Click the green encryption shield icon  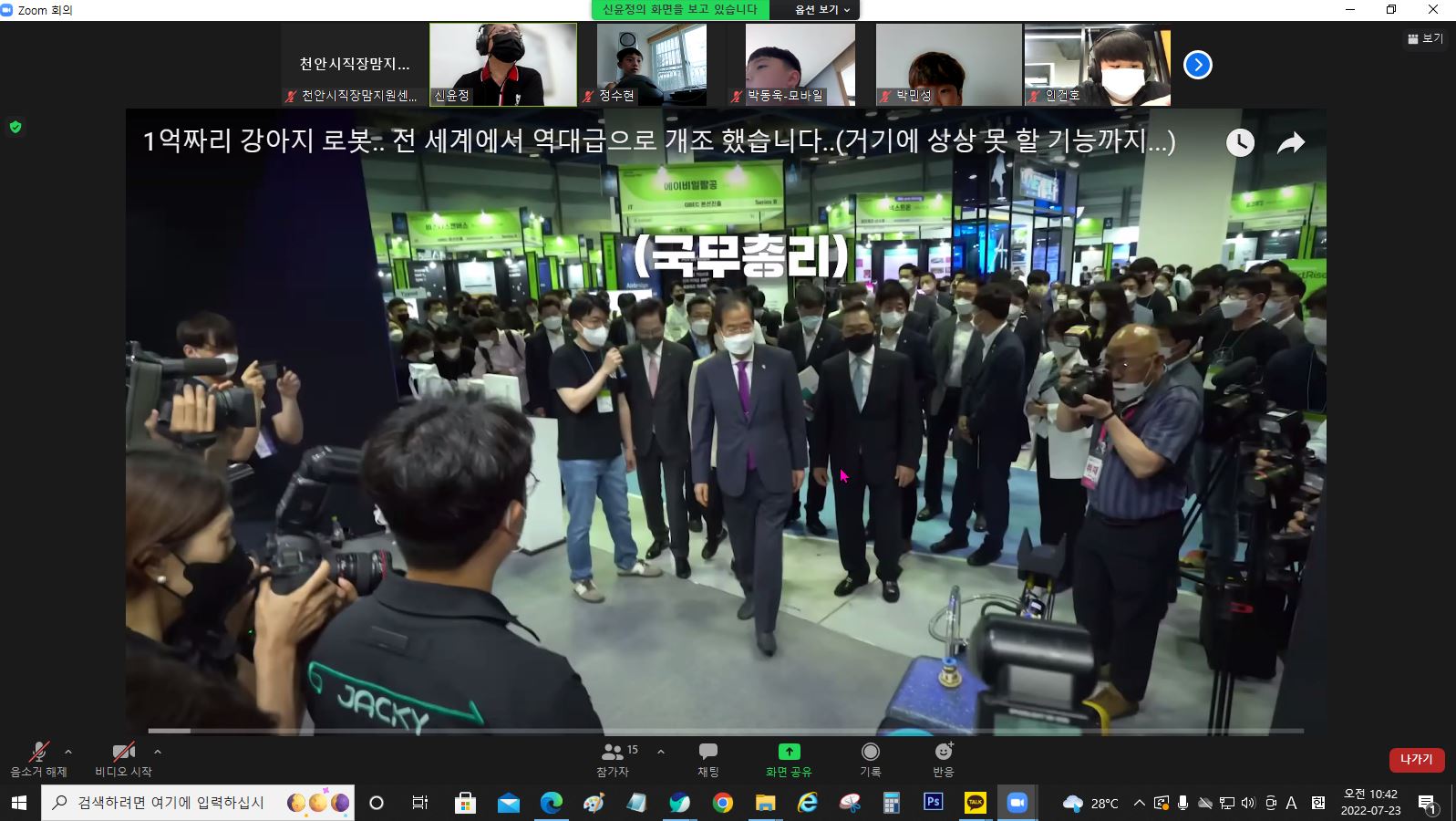coord(15,127)
